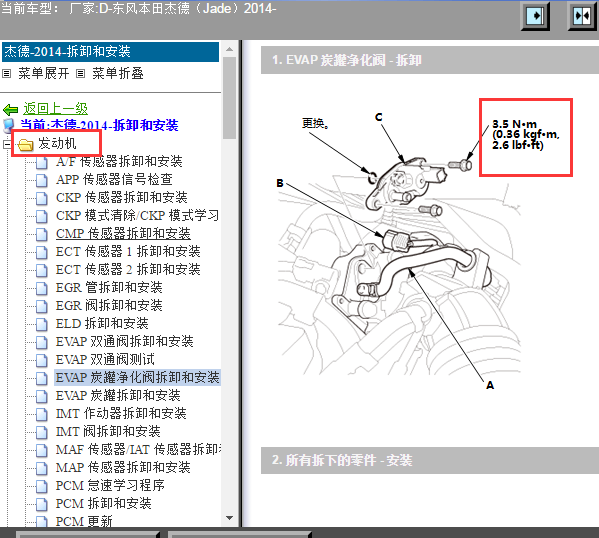Click the 杰德-2014-拆卸和安装 title bar
The image size is (599, 538).
[110, 52]
